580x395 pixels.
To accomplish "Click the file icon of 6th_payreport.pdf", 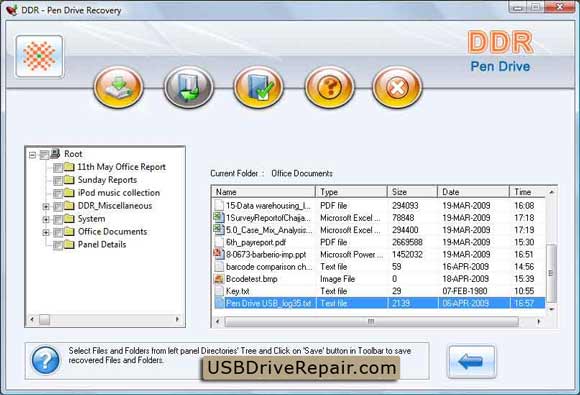I will click(219, 242).
